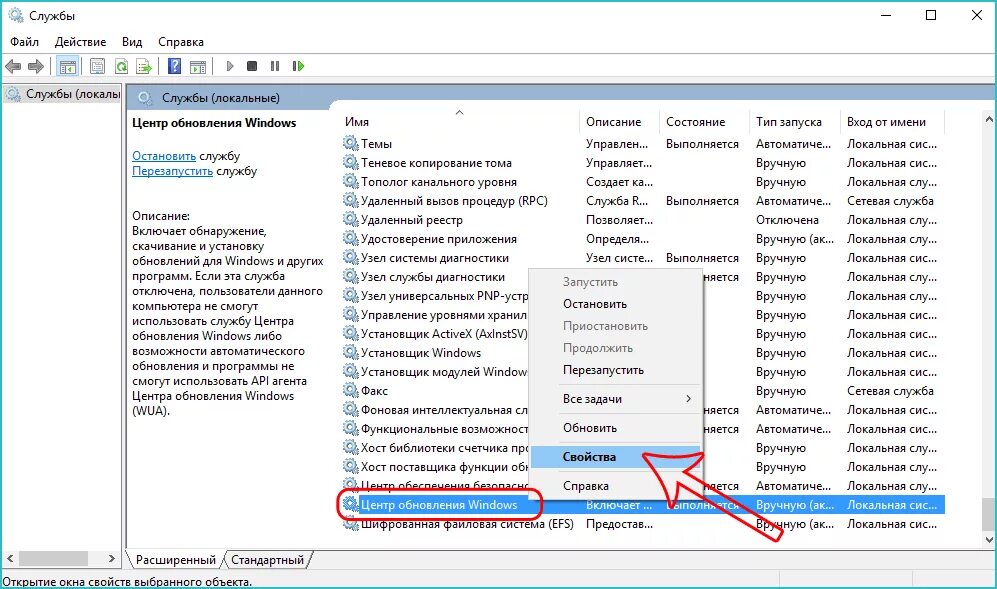This screenshot has height=589, width=997.
Task: Select Управление уровнями хранилища service
Action: (x=444, y=315)
